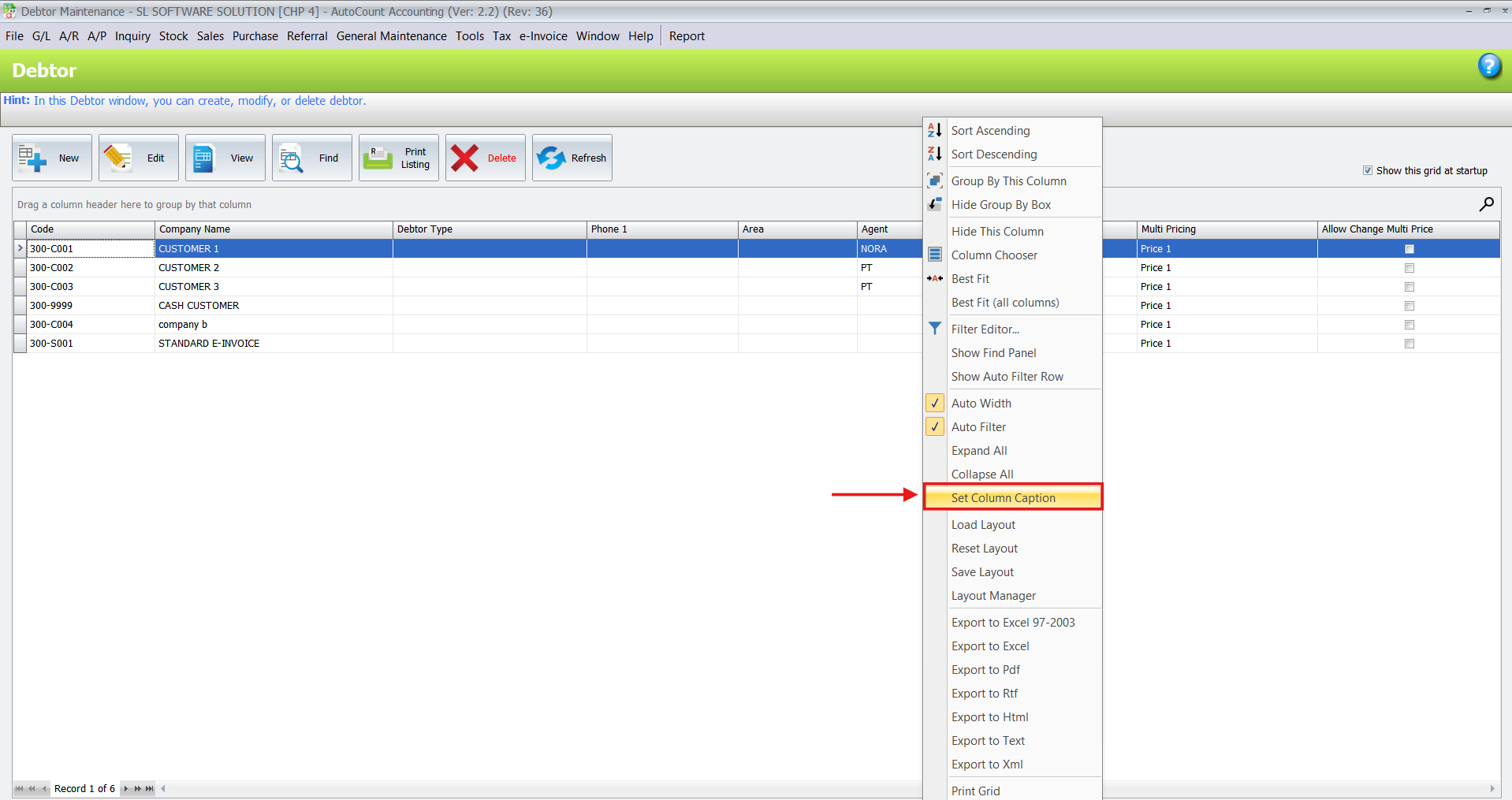Image resolution: width=1512 pixels, height=800 pixels.
Task: Click the Refresh arrows icon
Action: point(551,158)
